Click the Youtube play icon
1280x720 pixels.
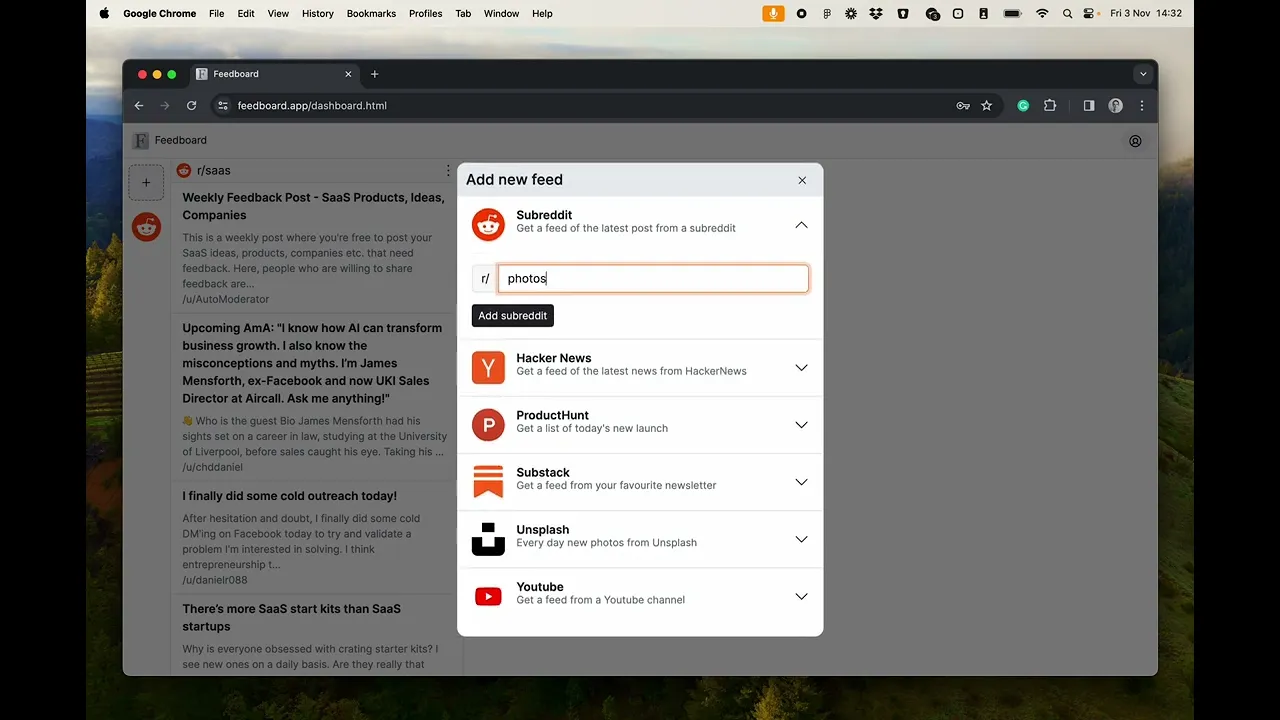tap(488, 597)
